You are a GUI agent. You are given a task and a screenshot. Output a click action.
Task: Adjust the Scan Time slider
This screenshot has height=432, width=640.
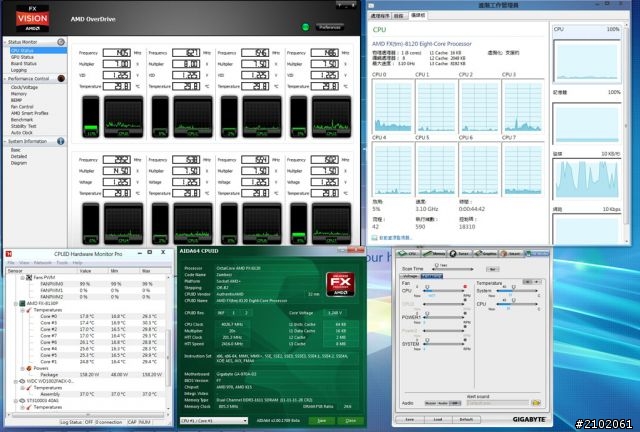453,269
